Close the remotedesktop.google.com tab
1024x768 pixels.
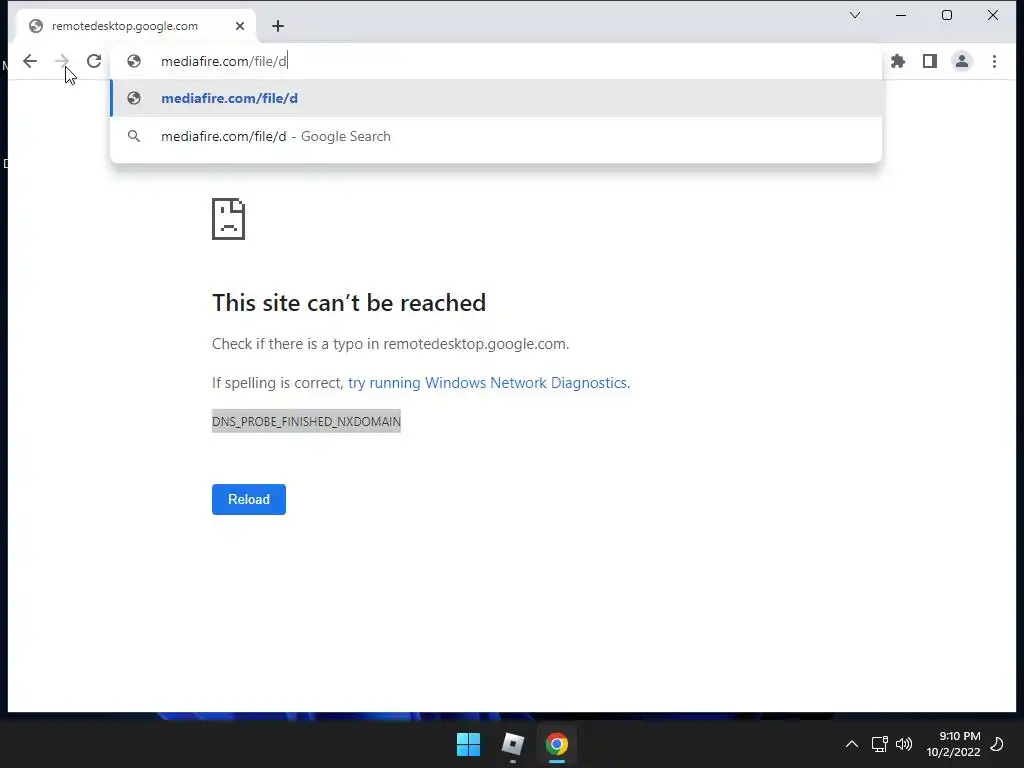(240, 26)
